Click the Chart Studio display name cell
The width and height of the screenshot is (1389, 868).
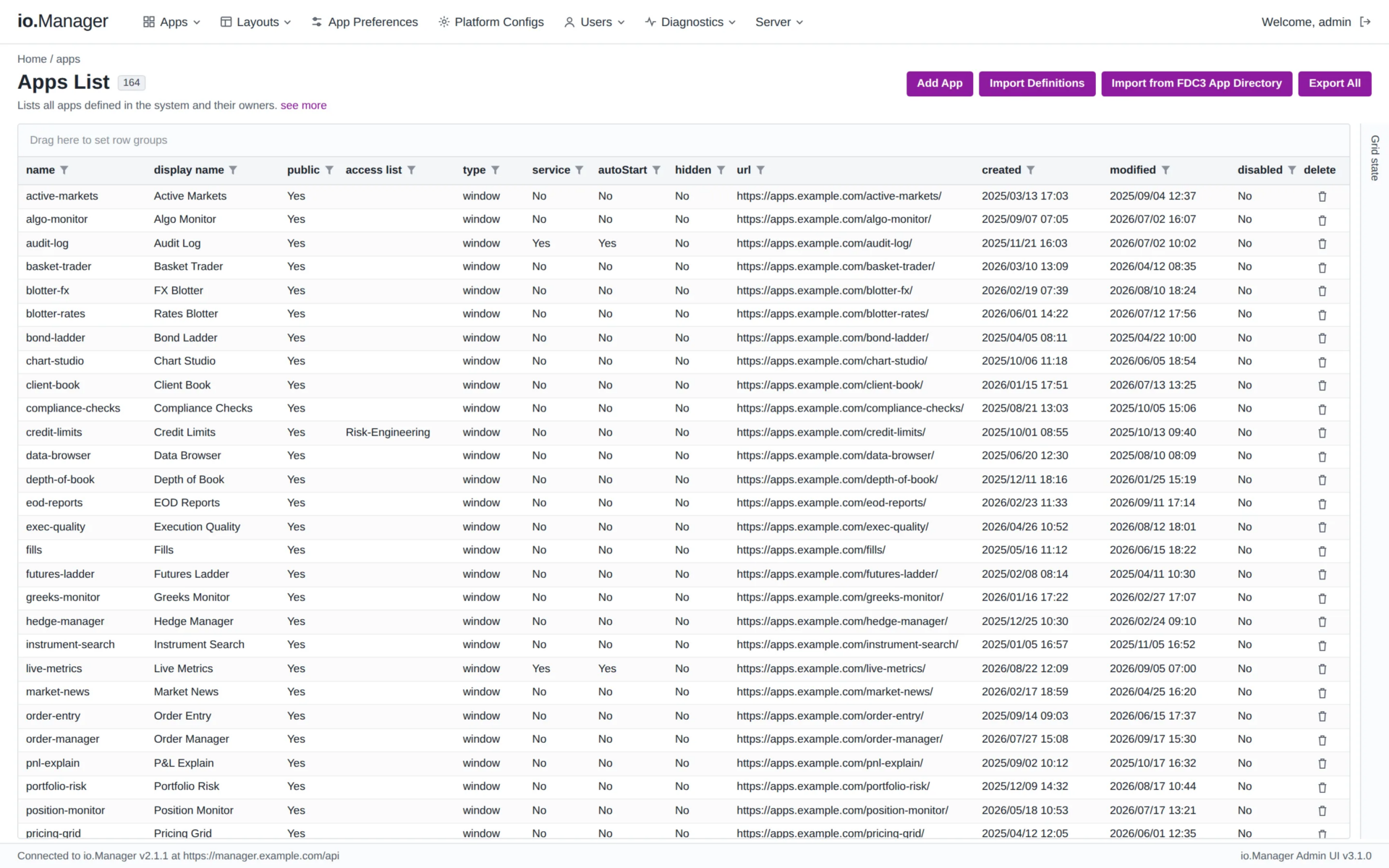coord(184,361)
